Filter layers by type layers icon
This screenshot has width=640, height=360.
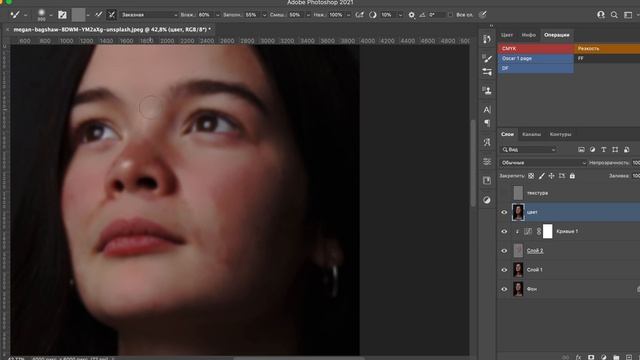(x=604, y=150)
